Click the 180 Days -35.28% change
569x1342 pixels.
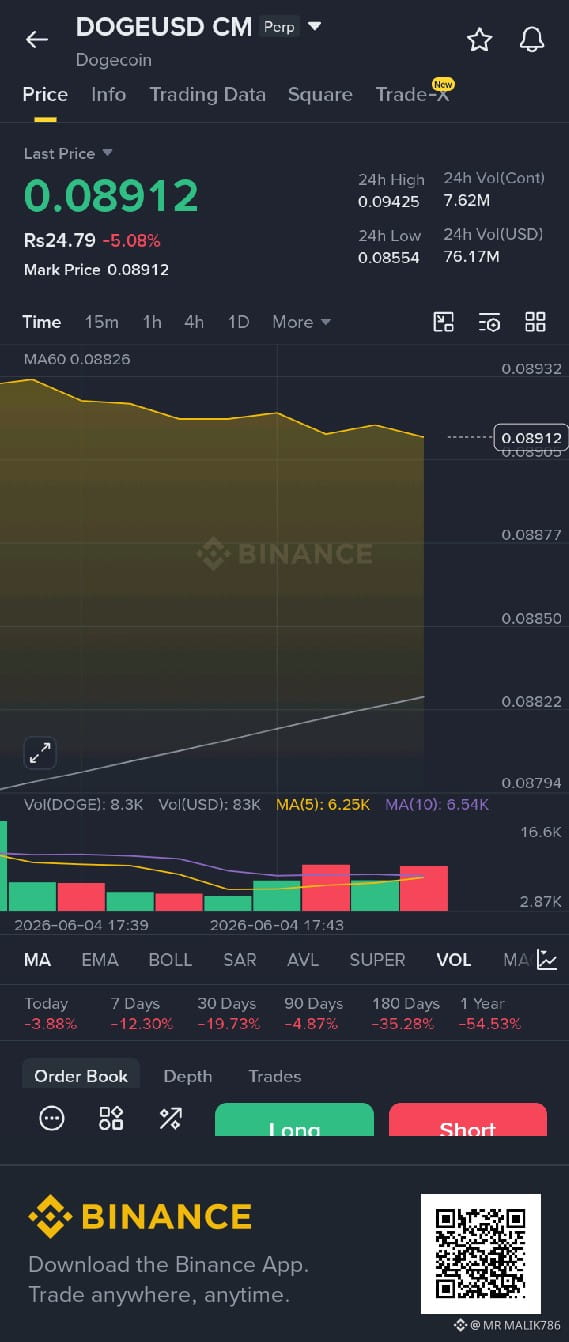coord(405,1014)
